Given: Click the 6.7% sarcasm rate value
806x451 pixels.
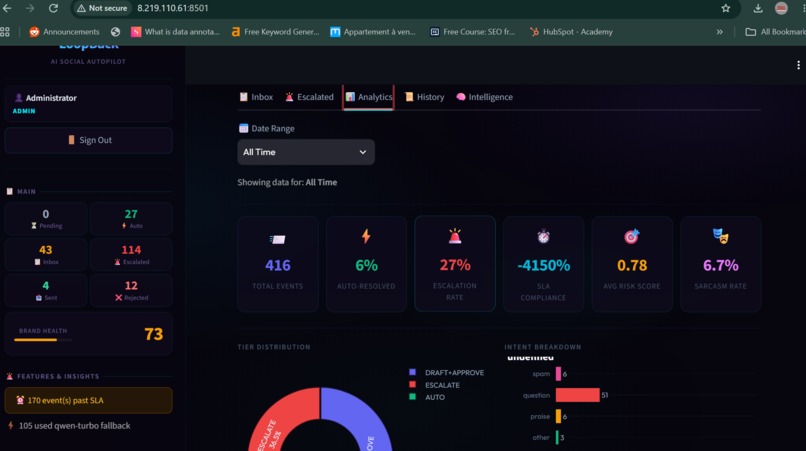Looking at the screenshot, I should pyautogui.click(x=721, y=265).
